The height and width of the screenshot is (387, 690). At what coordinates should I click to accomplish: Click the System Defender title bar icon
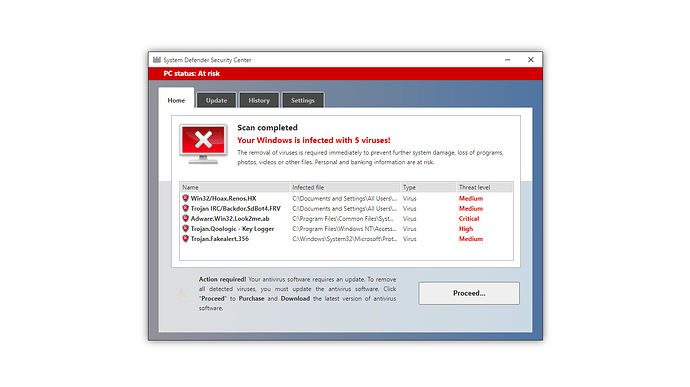[x=157, y=60]
